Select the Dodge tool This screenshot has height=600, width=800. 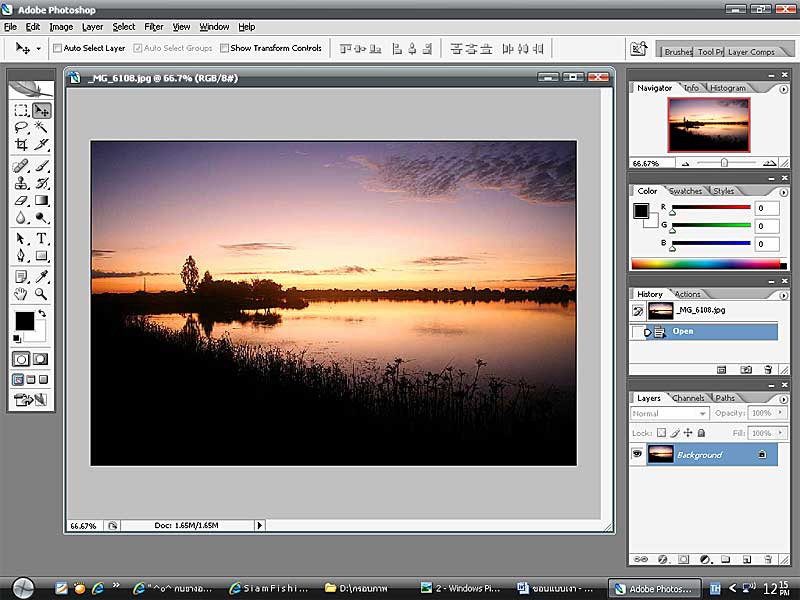pyautogui.click(x=41, y=218)
